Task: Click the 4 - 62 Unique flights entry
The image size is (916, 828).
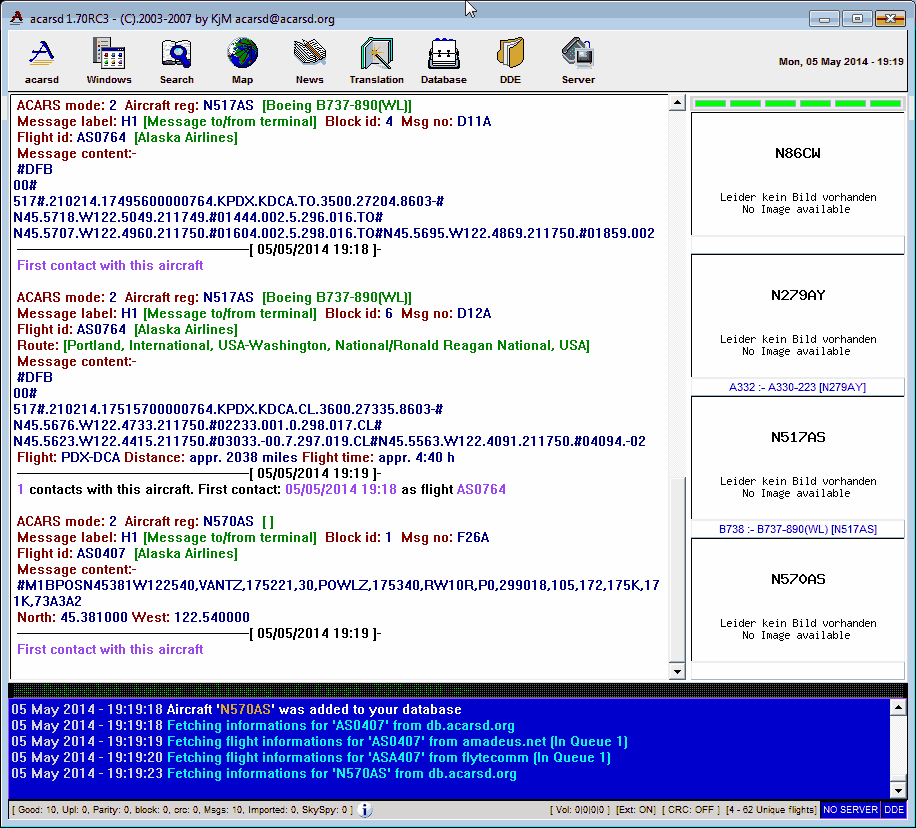Action: coord(771,809)
